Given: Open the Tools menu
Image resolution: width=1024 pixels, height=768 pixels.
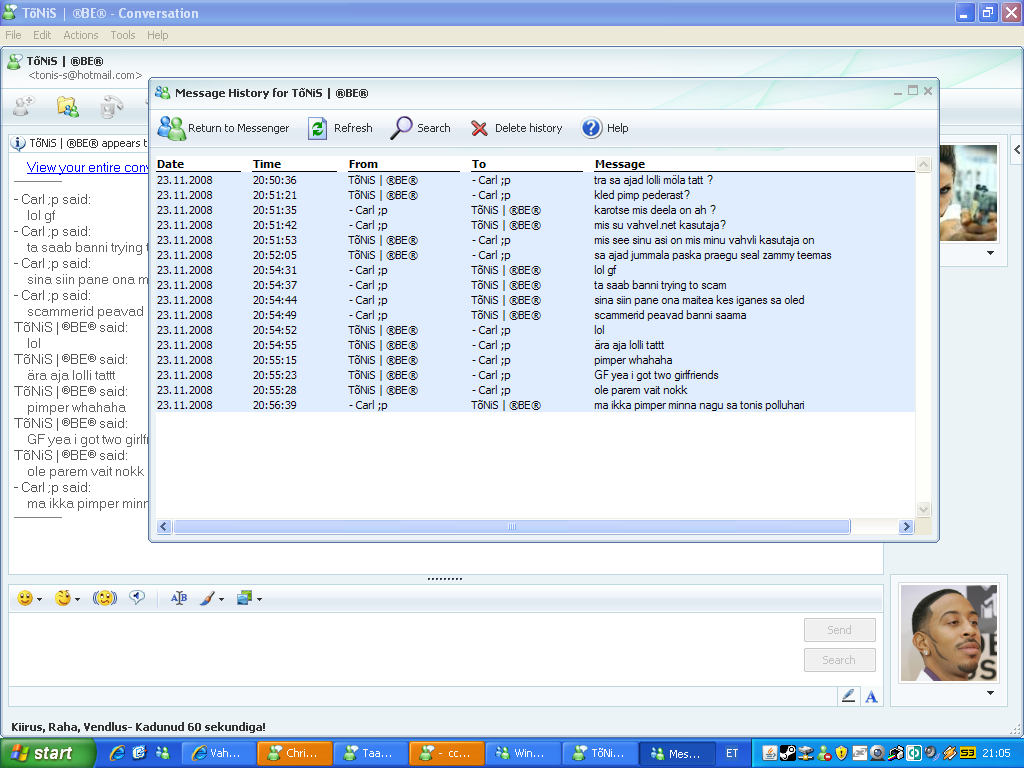Looking at the screenshot, I should (123, 35).
